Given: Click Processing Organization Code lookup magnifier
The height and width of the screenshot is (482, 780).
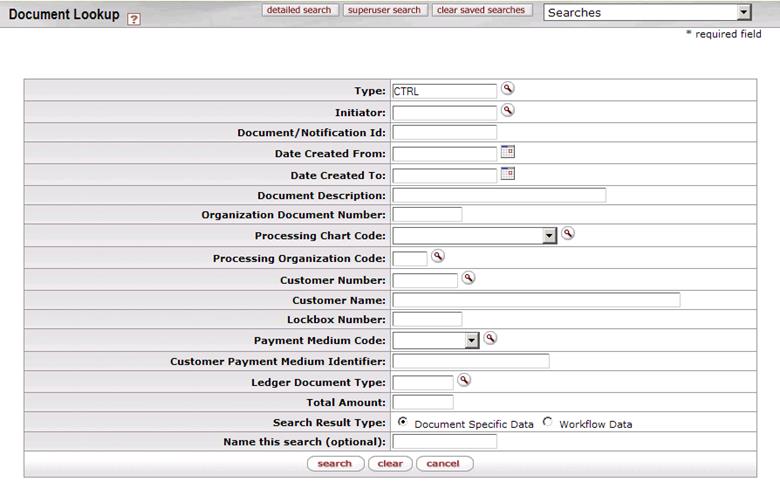Looking at the screenshot, I should pyautogui.click(x=438, y=256).
